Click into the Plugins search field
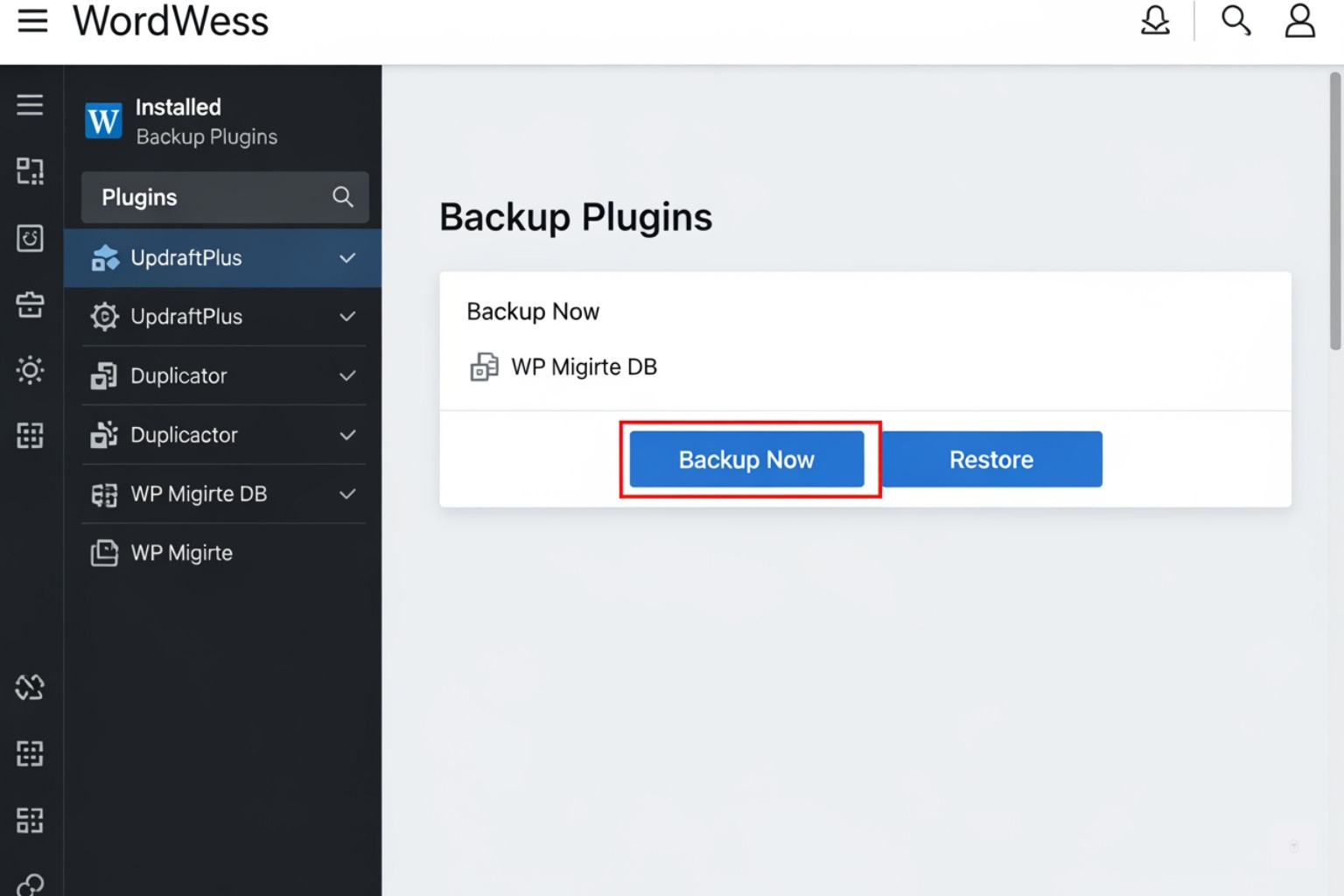Screen dimensions: 1344x896 225,197
